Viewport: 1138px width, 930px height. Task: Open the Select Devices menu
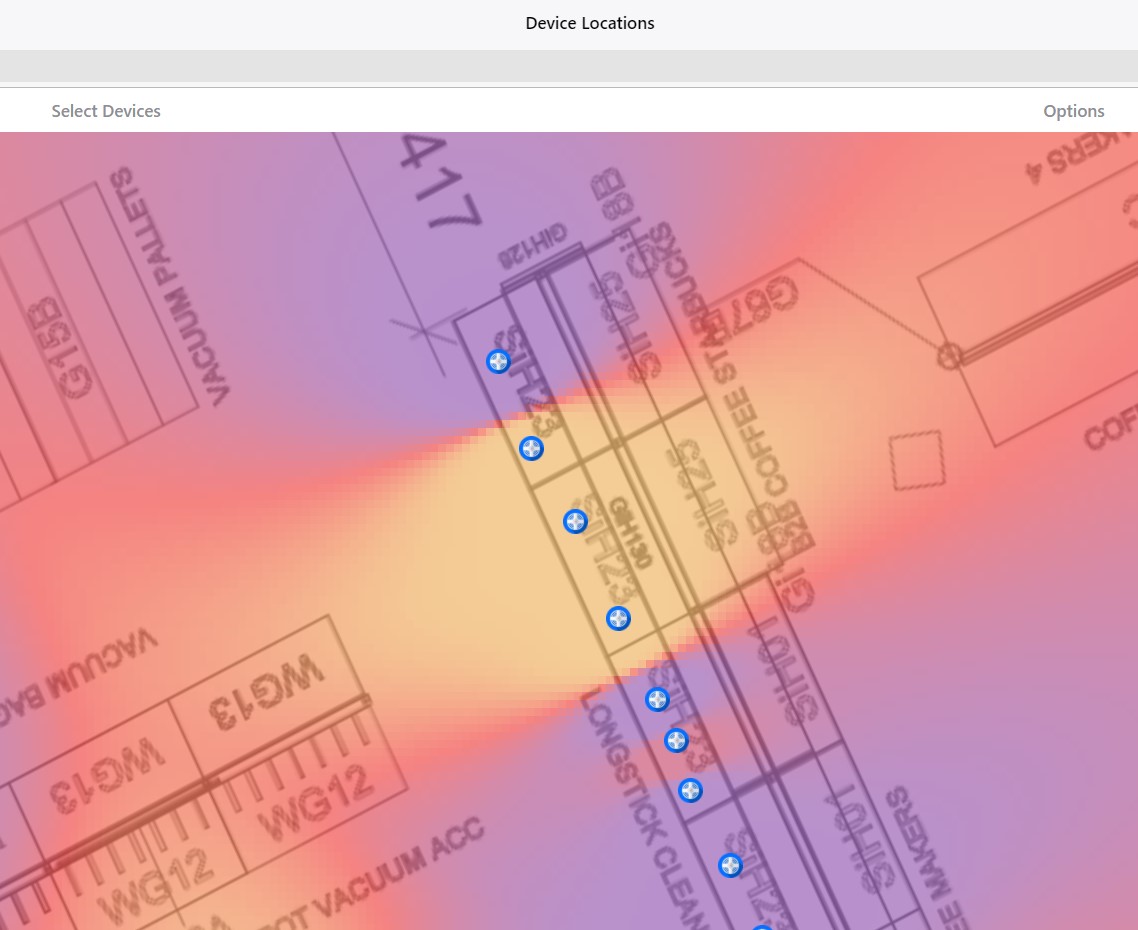[x=106, y=111]
